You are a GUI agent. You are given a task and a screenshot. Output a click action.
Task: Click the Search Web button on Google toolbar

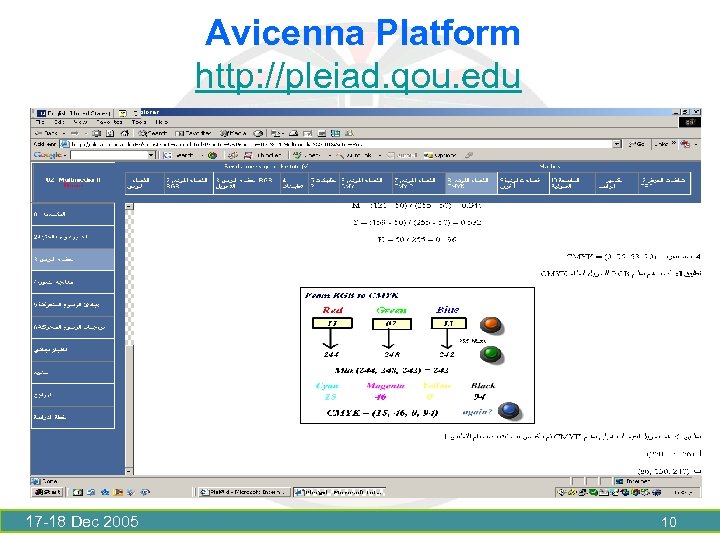pyautogui.click(x=180, y=155)
